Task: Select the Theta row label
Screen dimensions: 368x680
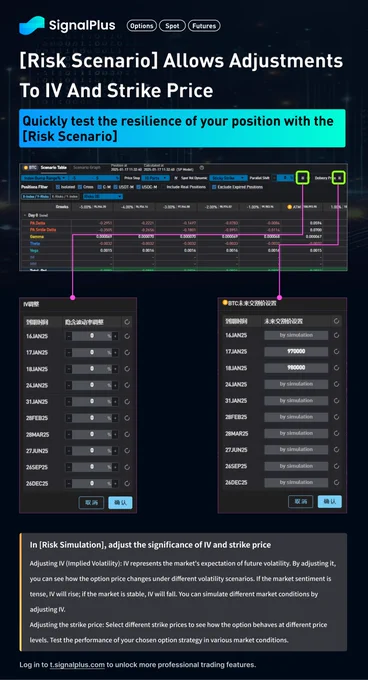Action: pyautogui.click(x=35, y=243)
